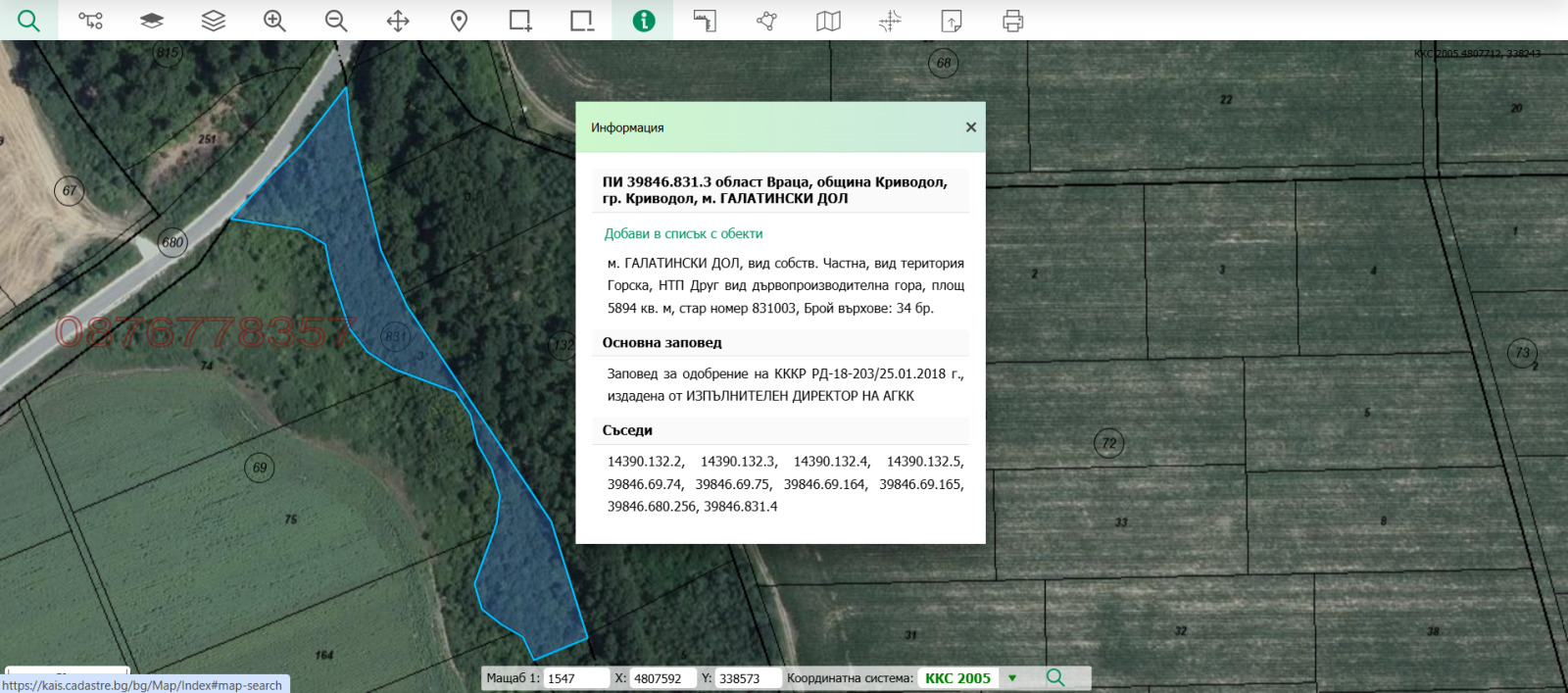
Task: Toggle the information identify tool
Action: (643, 21)
